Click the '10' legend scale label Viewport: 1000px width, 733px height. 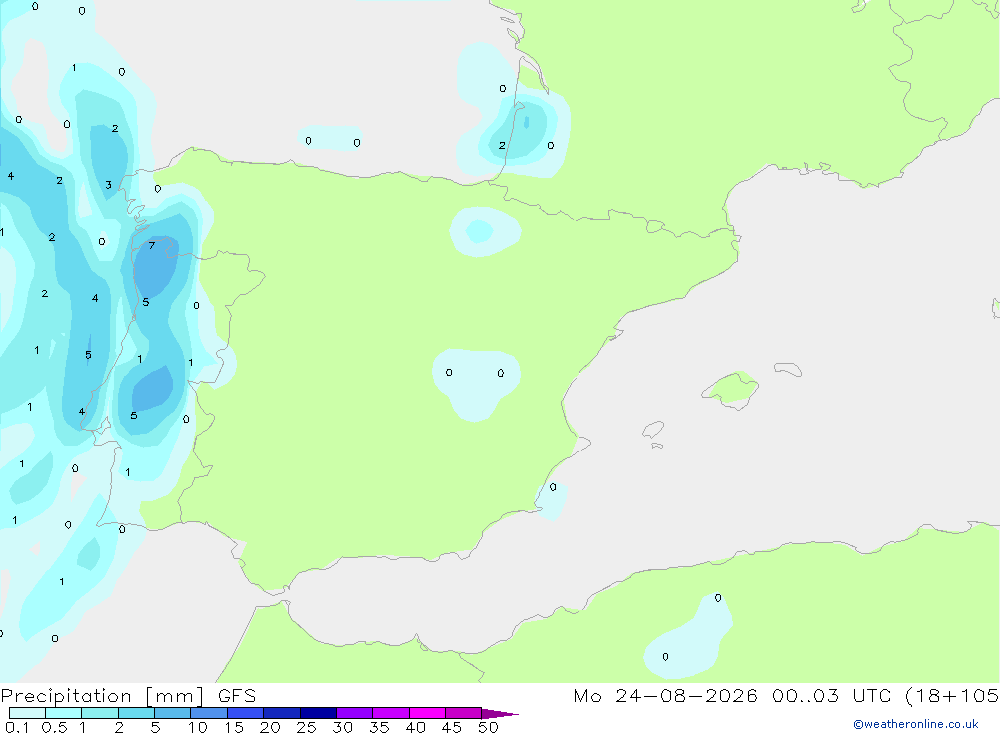click(x=198, y=727)
